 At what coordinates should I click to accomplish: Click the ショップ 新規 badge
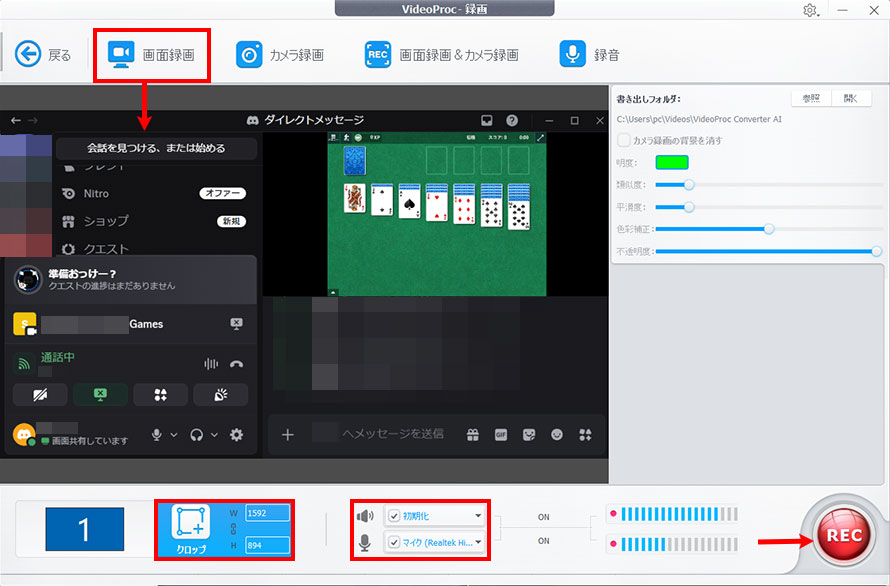point(232,221)
